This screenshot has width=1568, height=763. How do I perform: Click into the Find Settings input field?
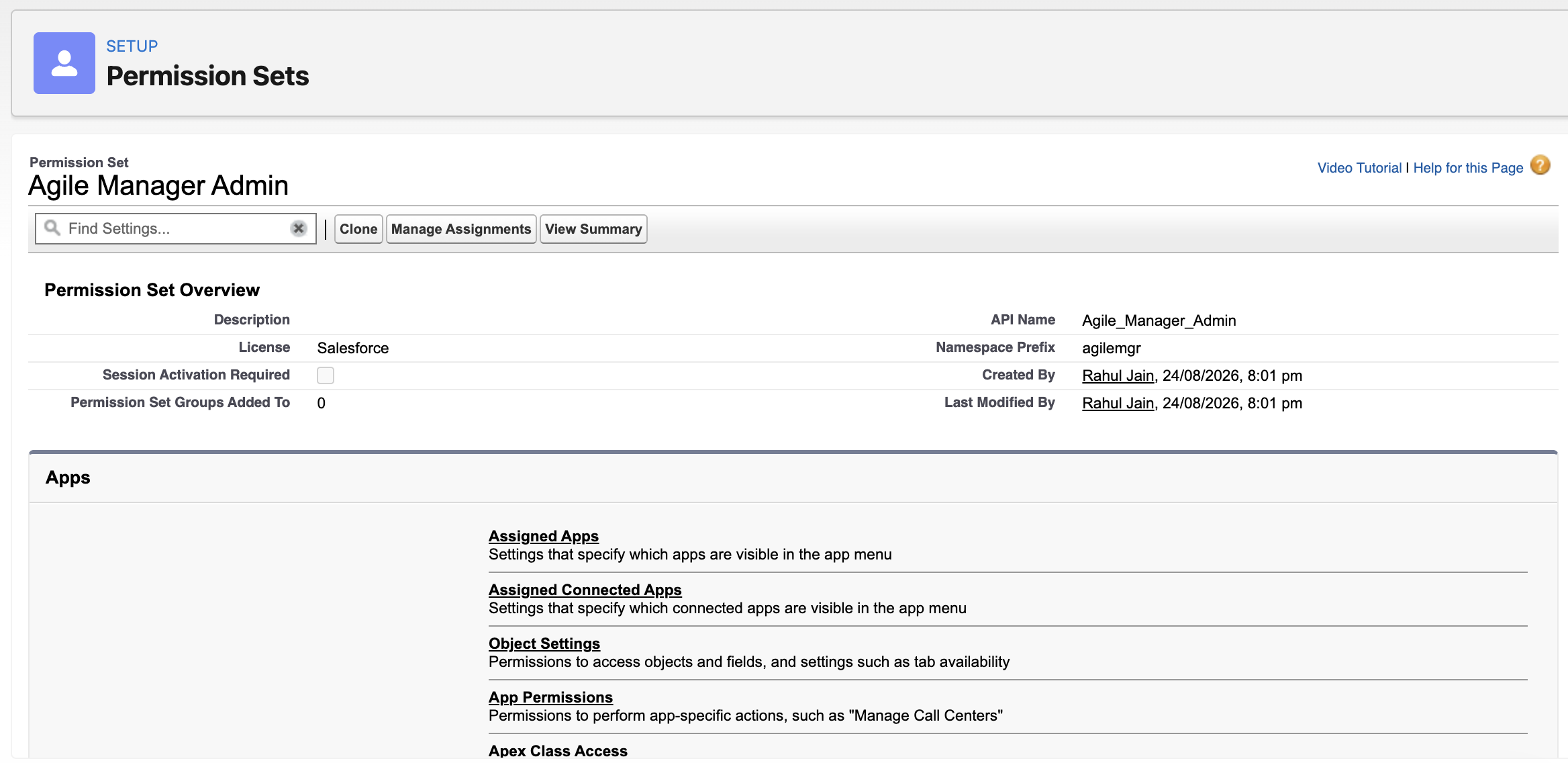176,228
